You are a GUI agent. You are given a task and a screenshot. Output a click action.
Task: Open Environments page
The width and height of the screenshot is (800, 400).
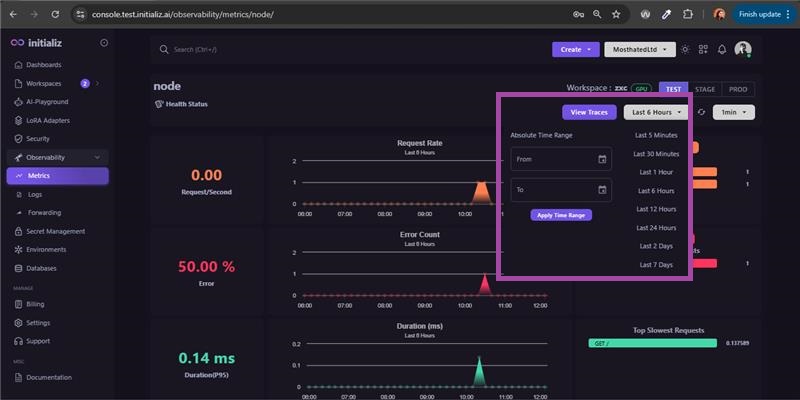tap(46, 250)
